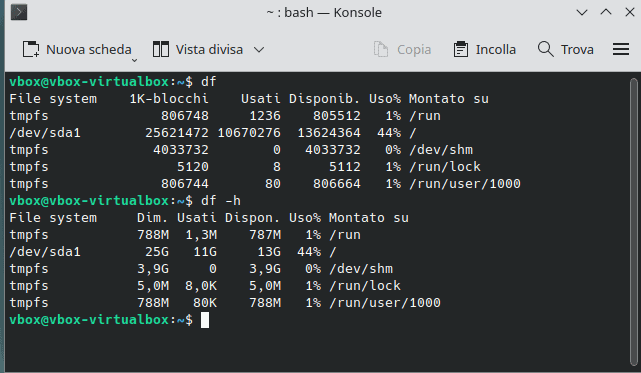Click the 'Dim.' column header
The image size is (641, 373).
point(152,218)
